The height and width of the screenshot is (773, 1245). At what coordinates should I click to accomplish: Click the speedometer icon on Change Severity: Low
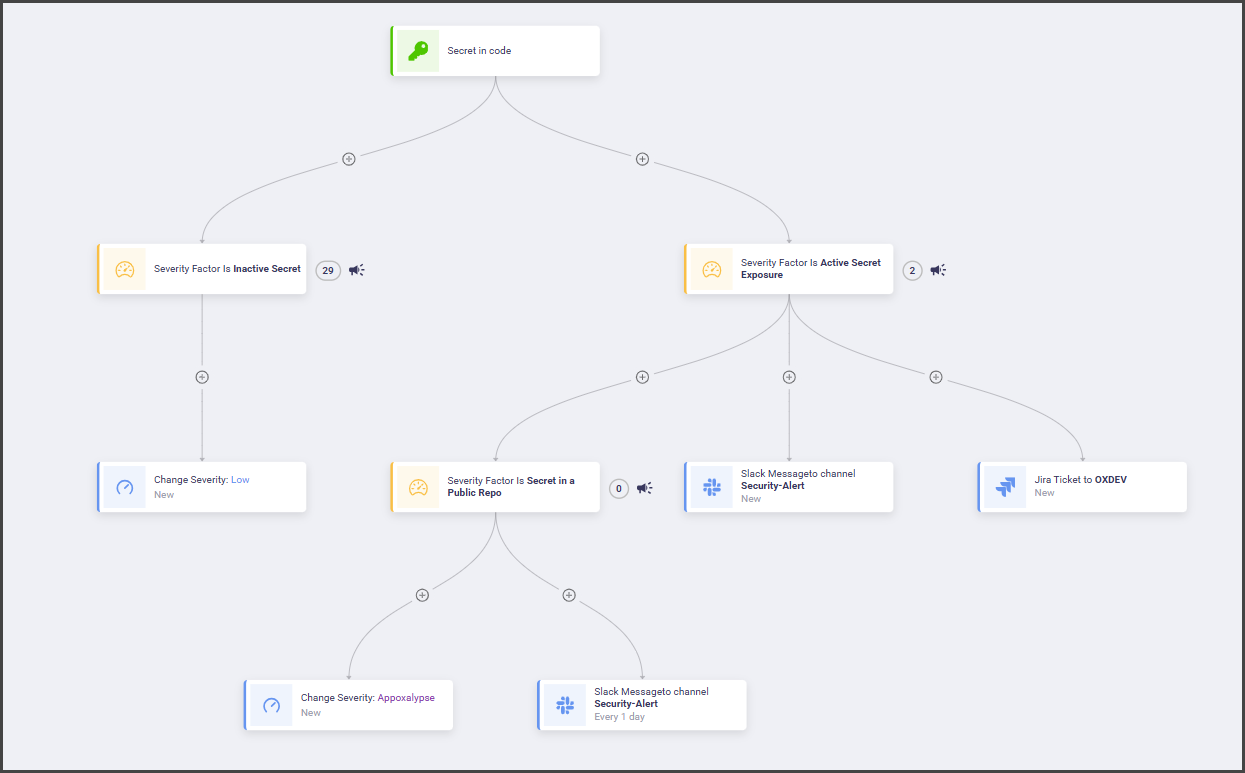pyautogui.click(x=125, y=487)
